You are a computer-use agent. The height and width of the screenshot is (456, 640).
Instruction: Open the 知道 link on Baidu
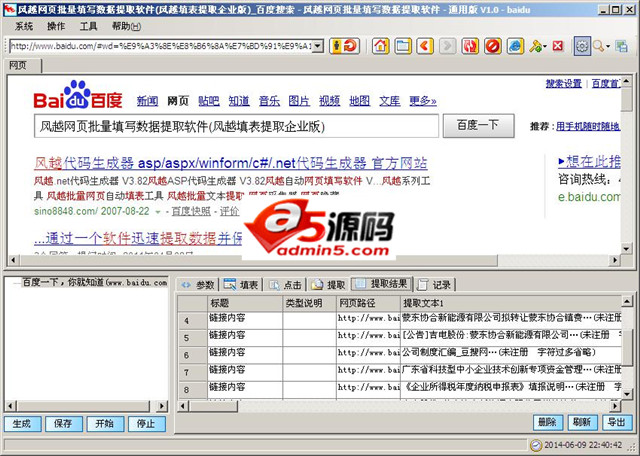[239, 101]
